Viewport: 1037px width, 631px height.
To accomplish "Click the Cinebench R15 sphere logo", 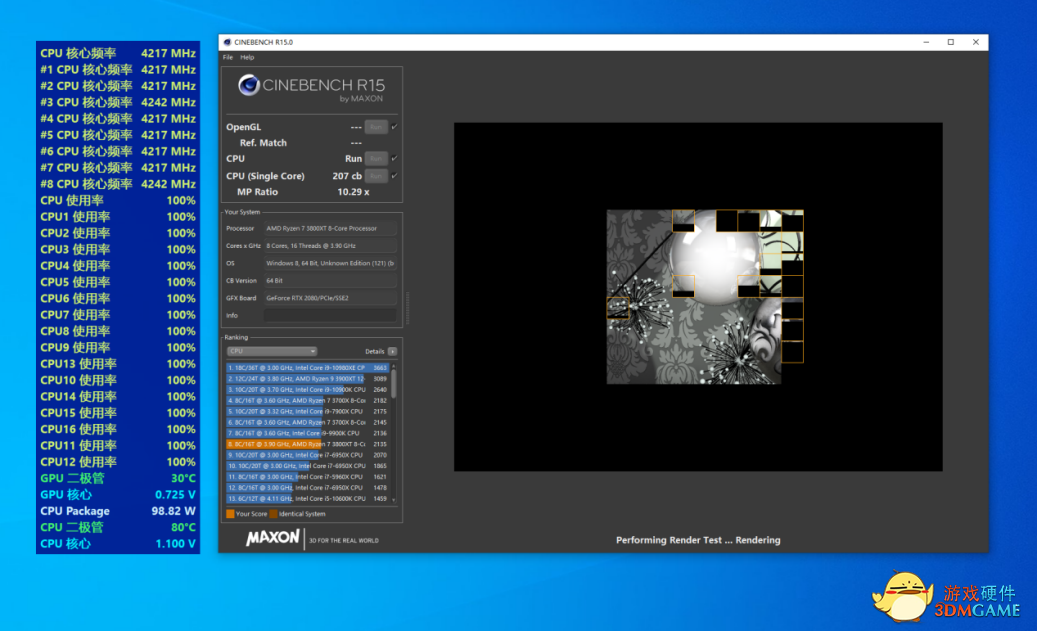I will click(x=249, y=85).
